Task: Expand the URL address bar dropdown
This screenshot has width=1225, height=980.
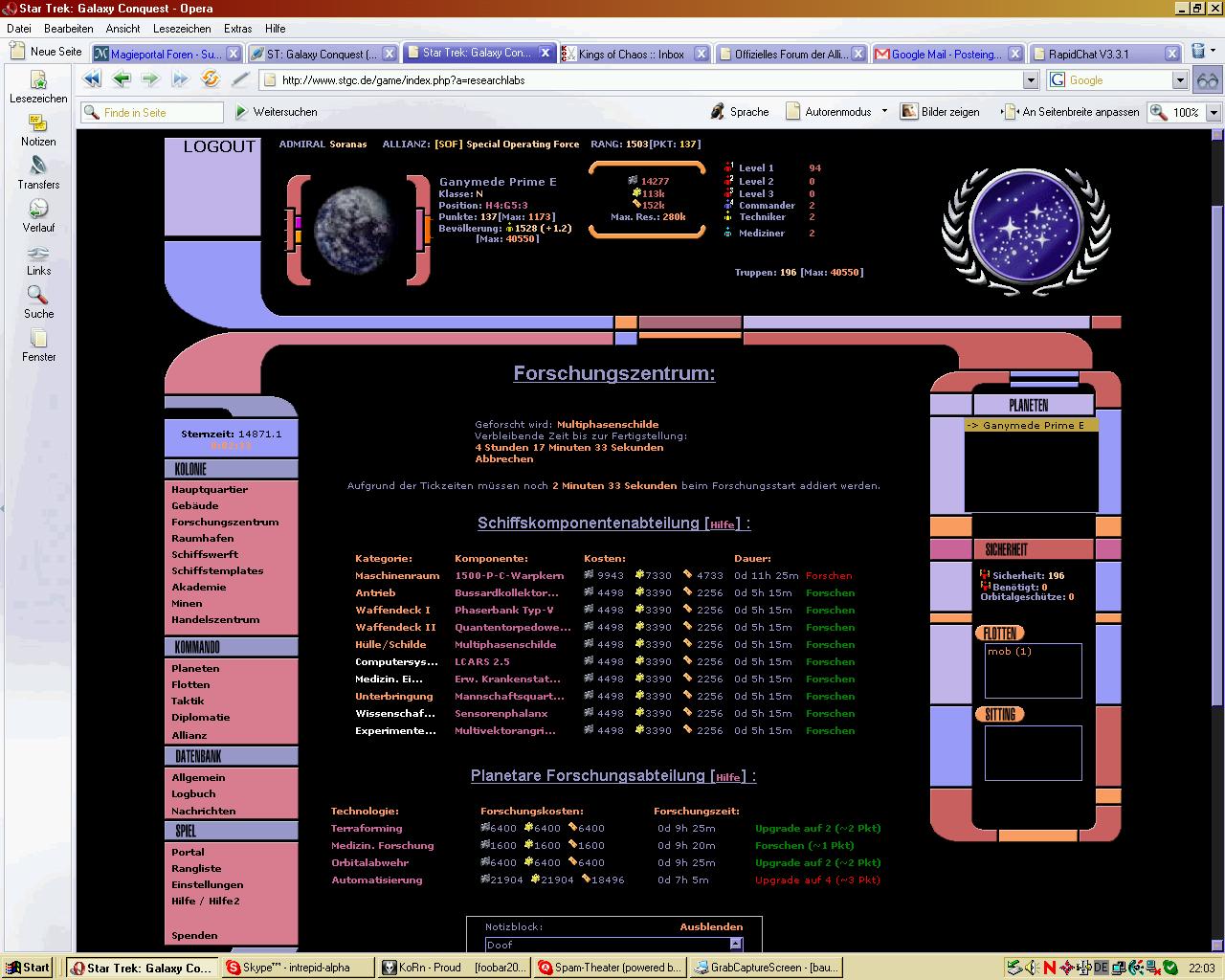Action: click(1031, 80)
